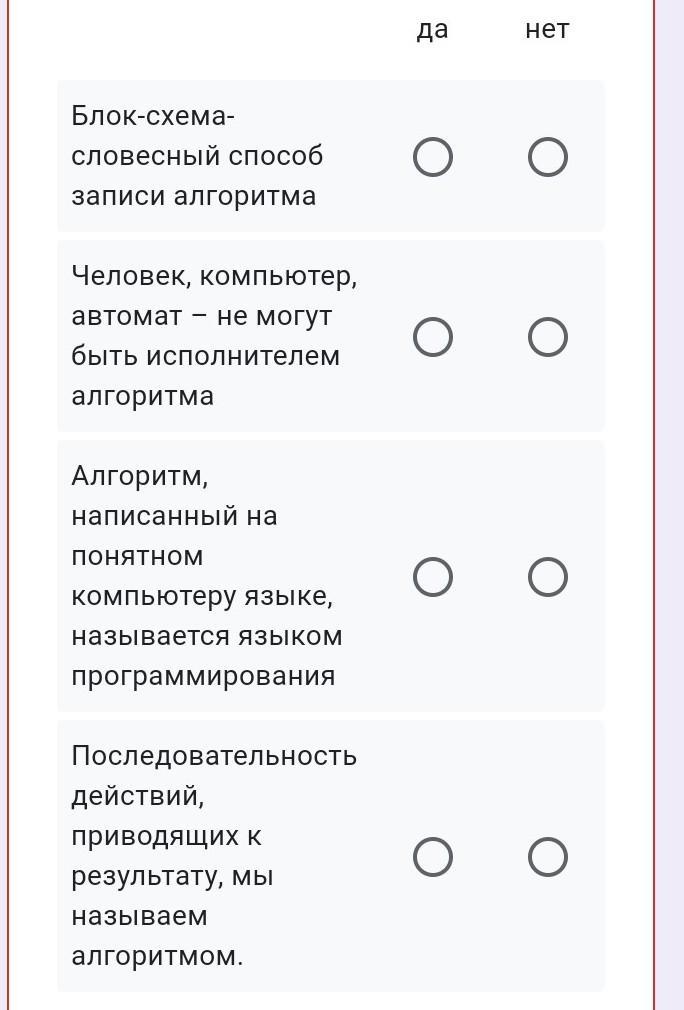Click the word 'Последовательность'

[x=214, y=756]
